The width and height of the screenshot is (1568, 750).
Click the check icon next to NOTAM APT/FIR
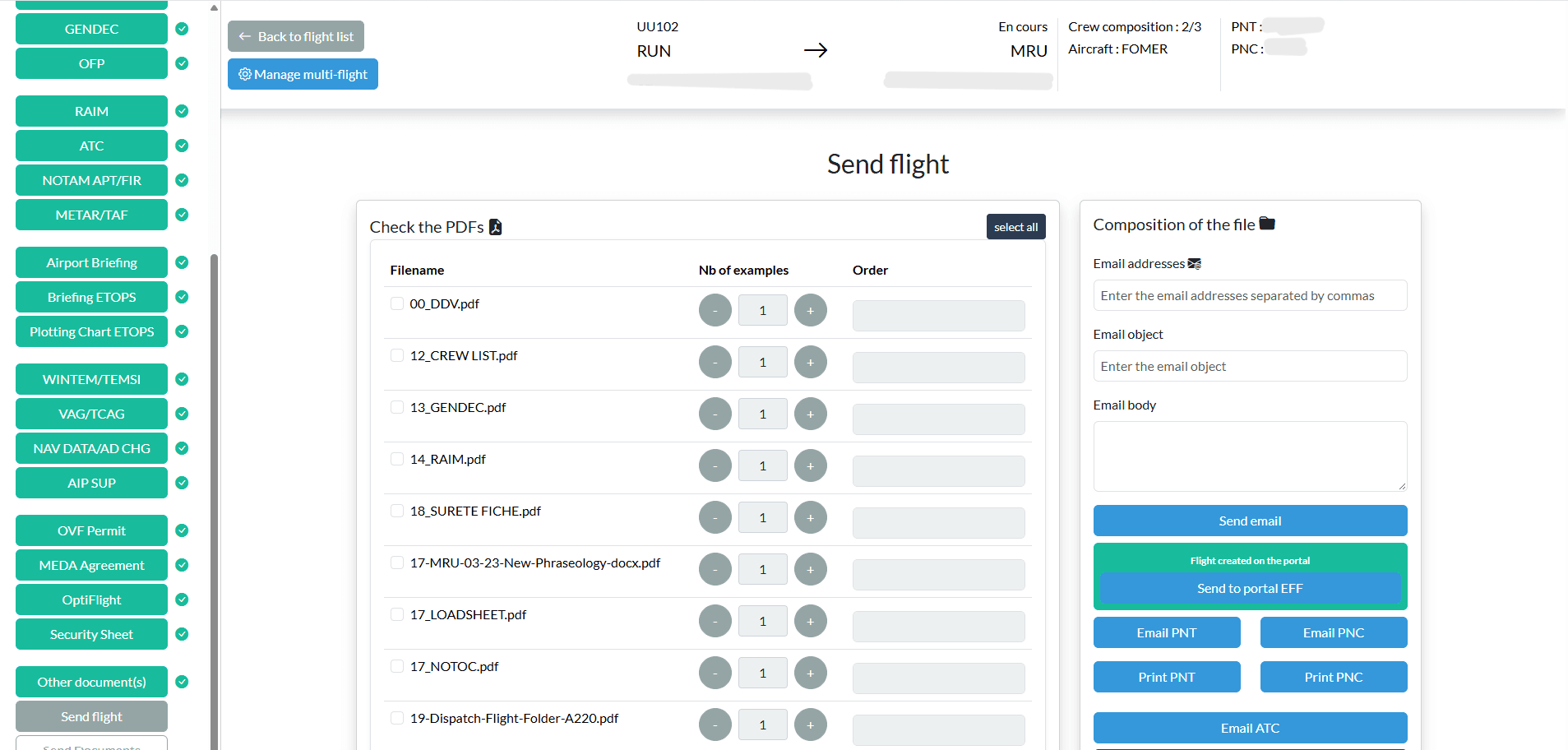point(182,180)
